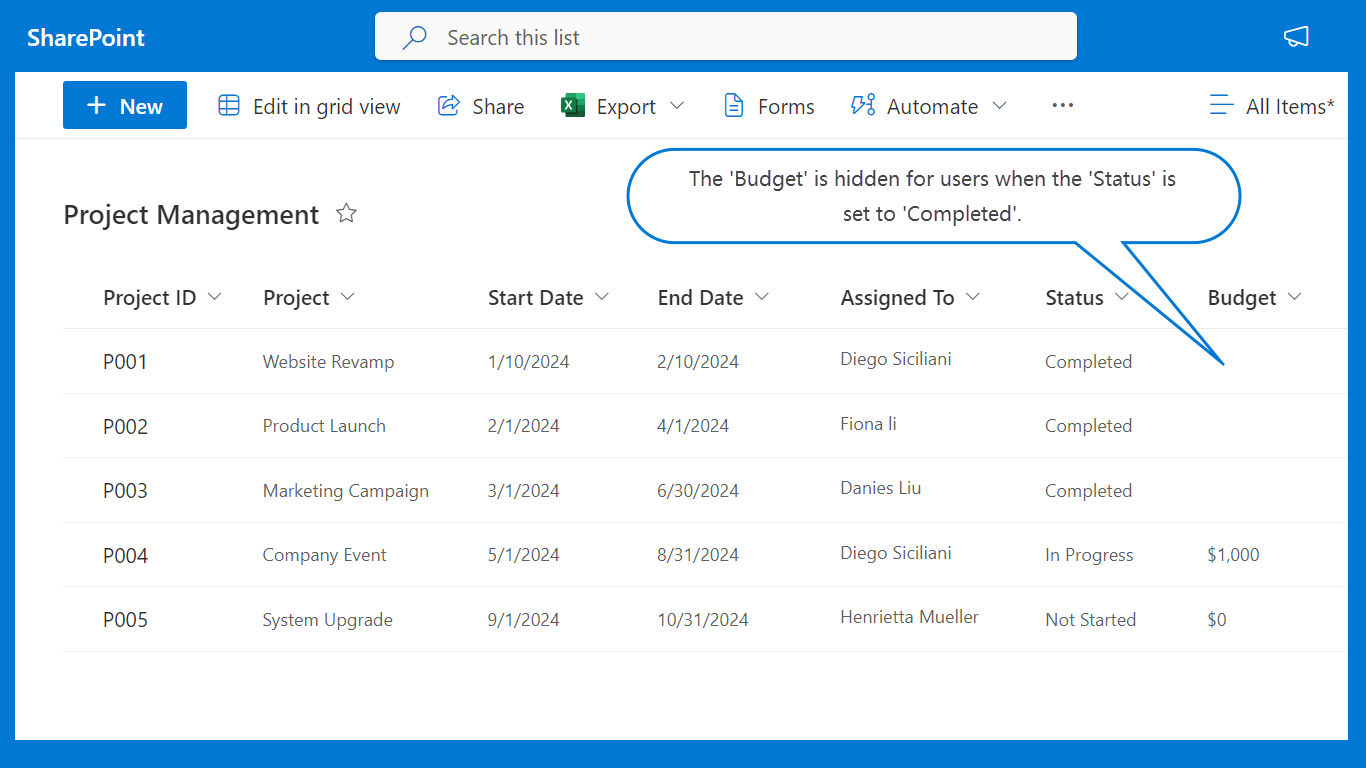Open the Assigned To column dropdown

[973, 297]
